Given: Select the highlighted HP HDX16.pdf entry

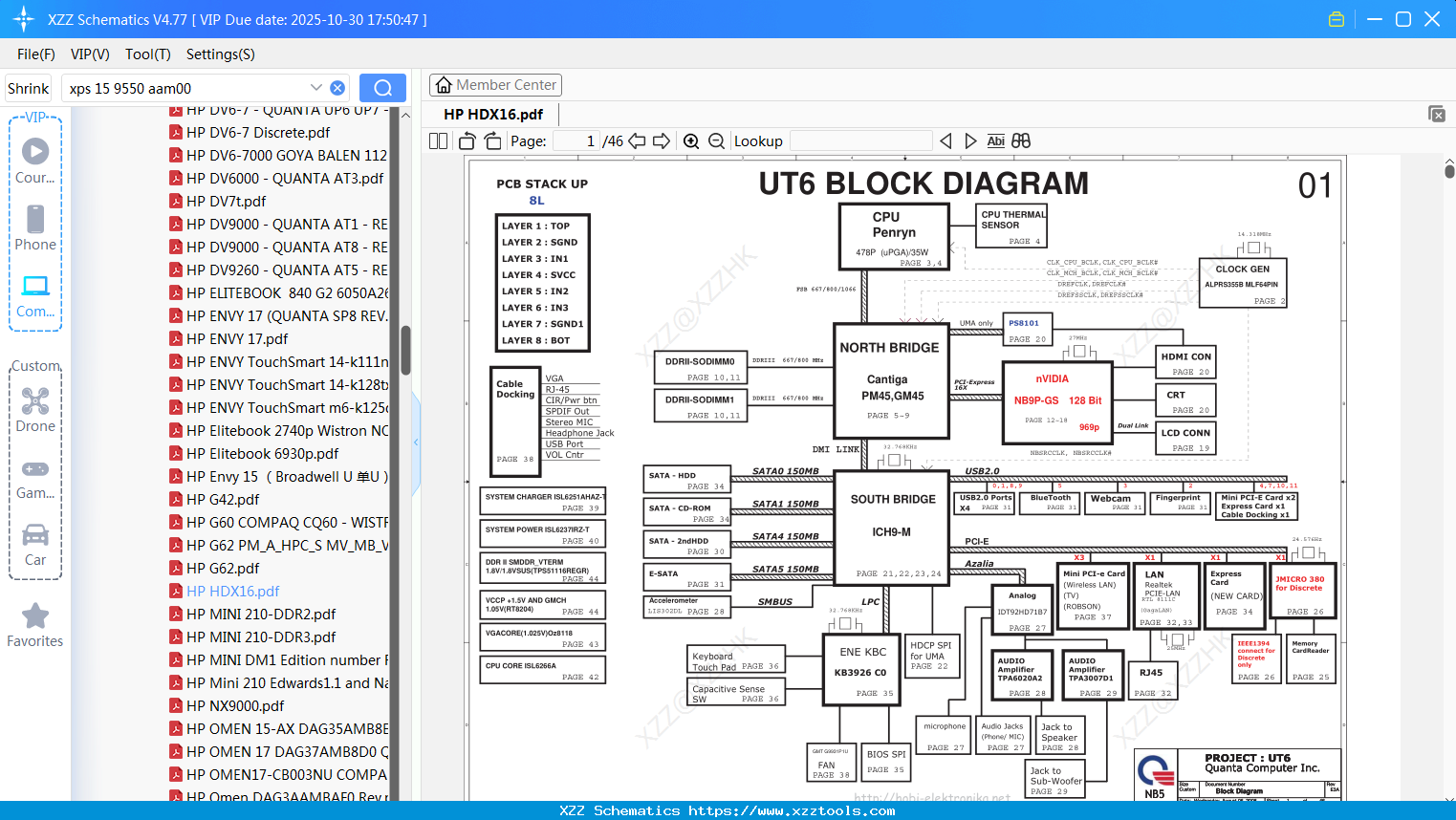Looking at the screenshot, I should (x=233, y=591).
